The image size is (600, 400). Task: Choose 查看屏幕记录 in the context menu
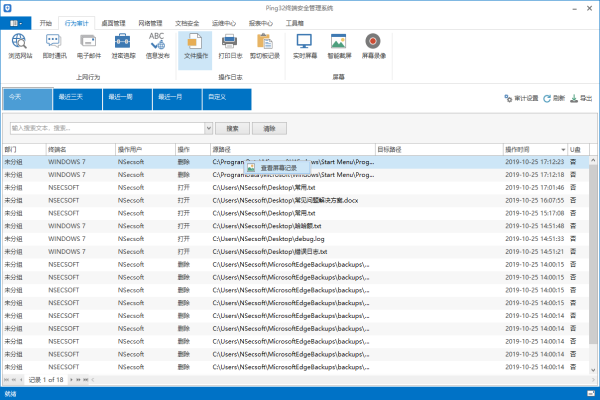click(x=277, y=168)
